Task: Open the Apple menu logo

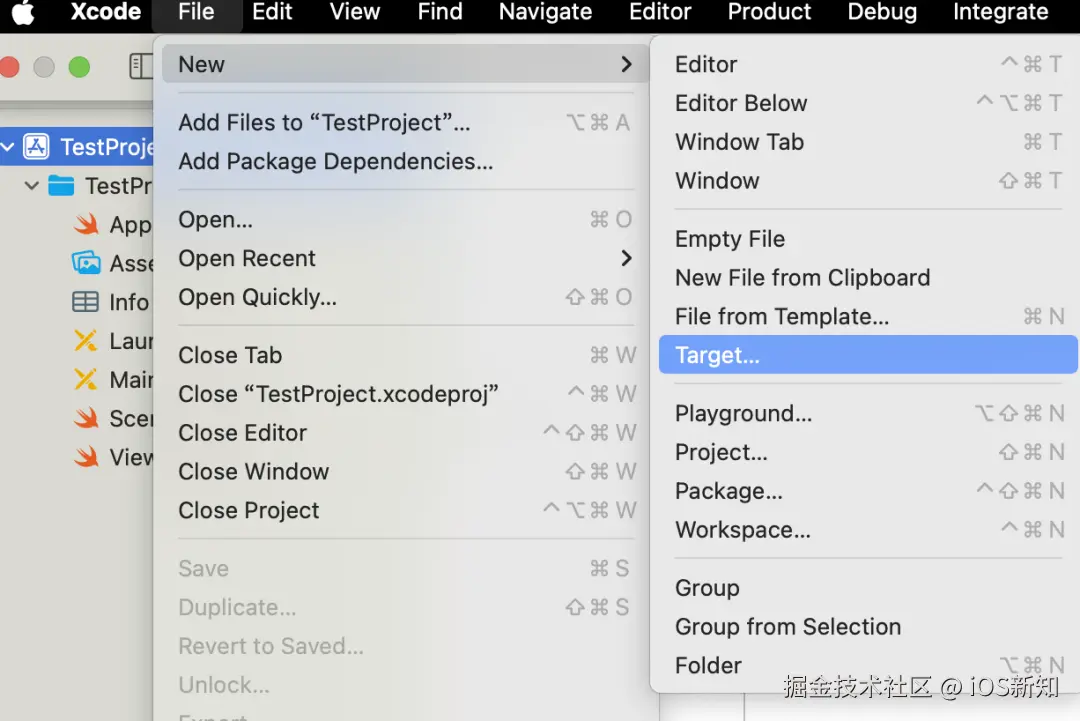Action: 22,13
